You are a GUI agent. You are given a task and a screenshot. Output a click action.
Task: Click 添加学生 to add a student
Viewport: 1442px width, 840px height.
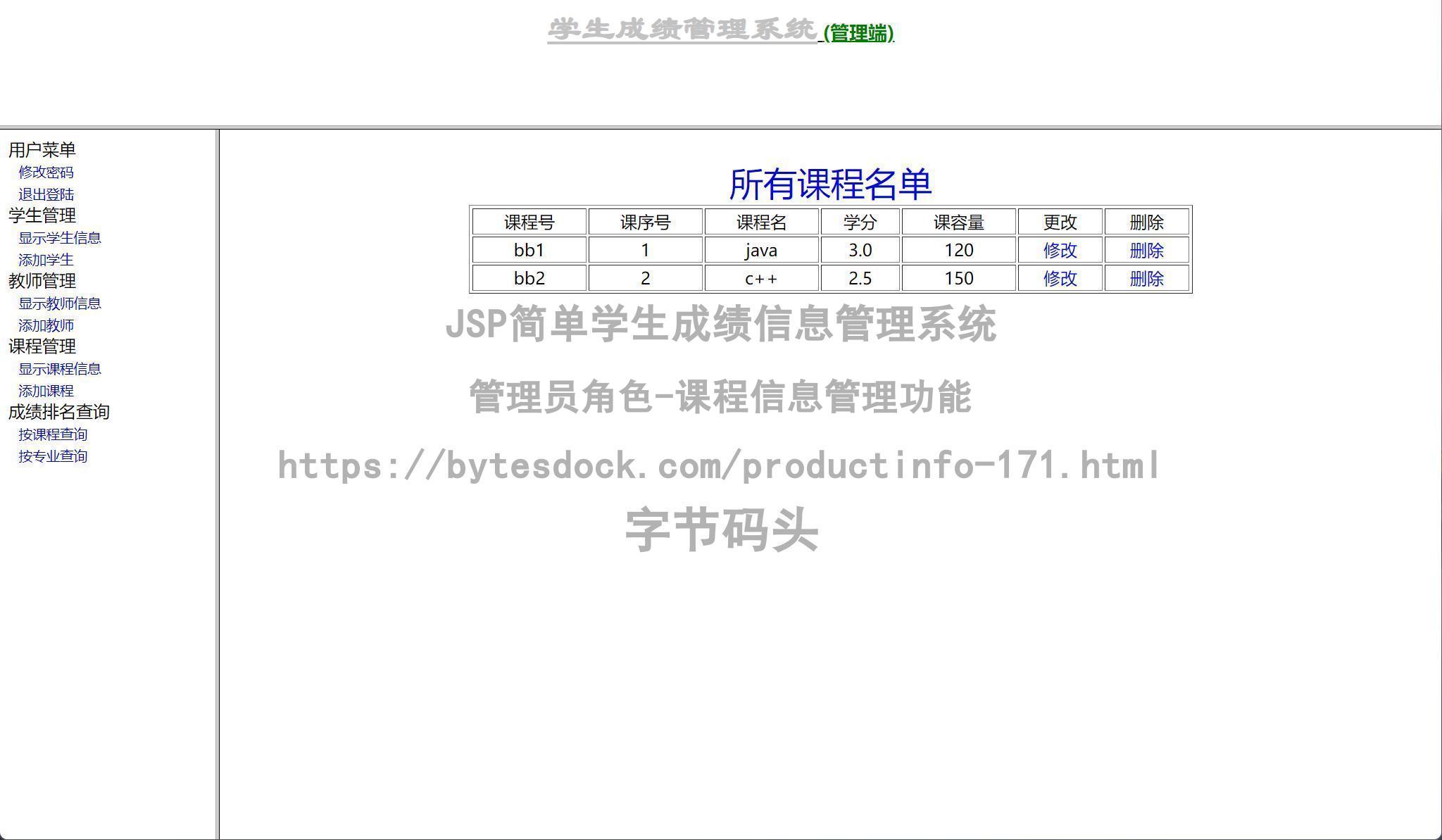click(46, 260)
